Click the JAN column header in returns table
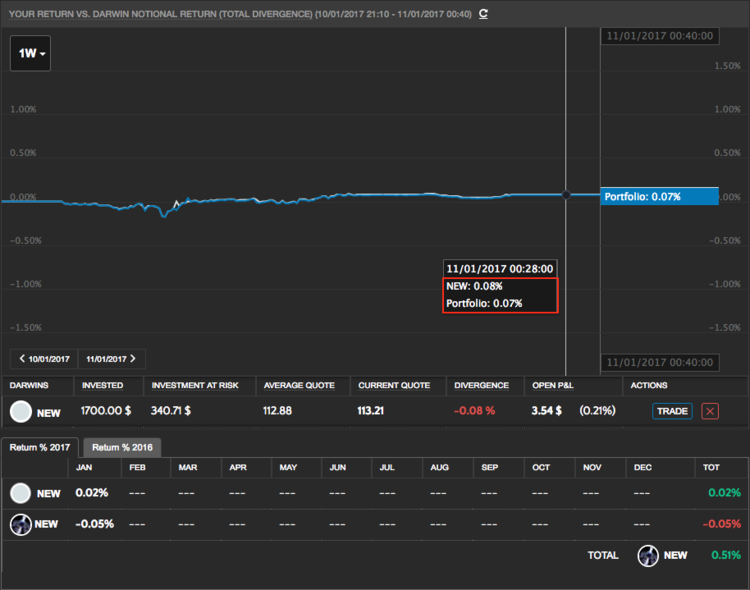The width and height of the screenshot is (750, 590). (85, 467)
